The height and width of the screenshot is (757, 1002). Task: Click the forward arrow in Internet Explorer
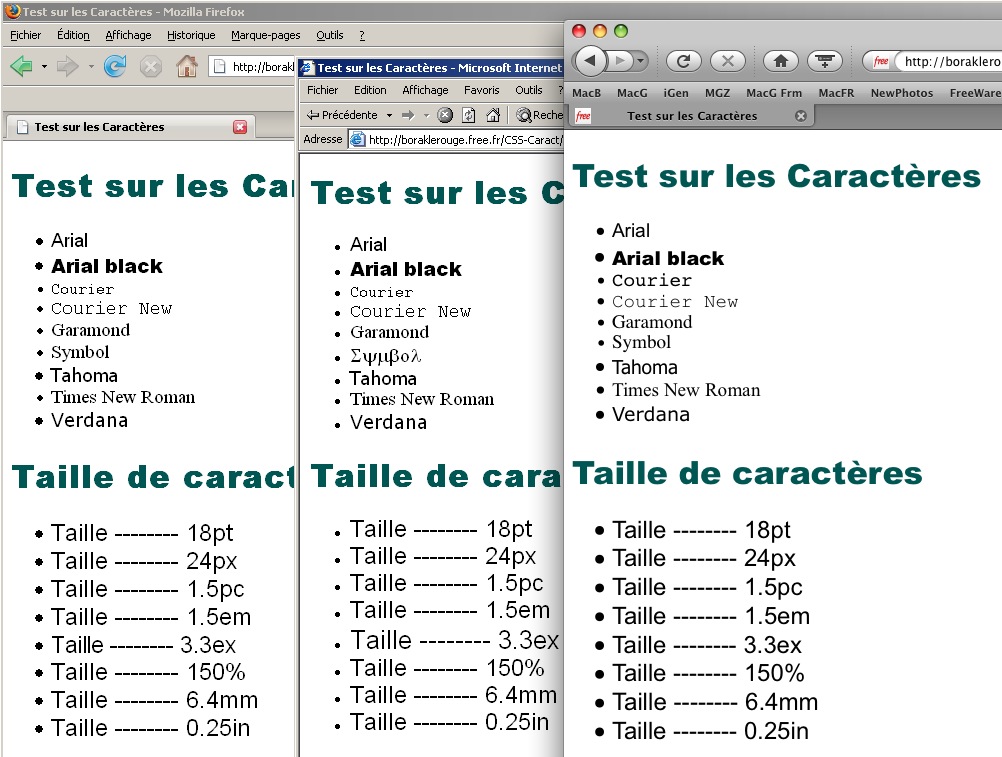tap(408, 115)
